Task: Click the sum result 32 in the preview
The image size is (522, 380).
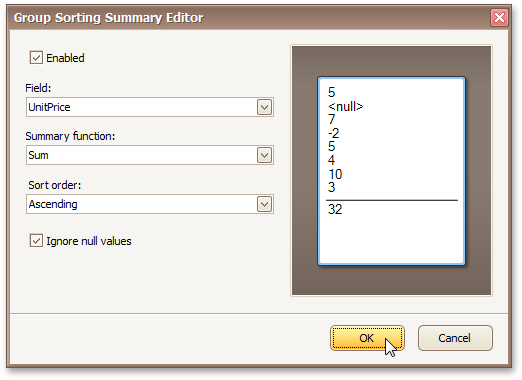Action: click(x=335, y=209)
